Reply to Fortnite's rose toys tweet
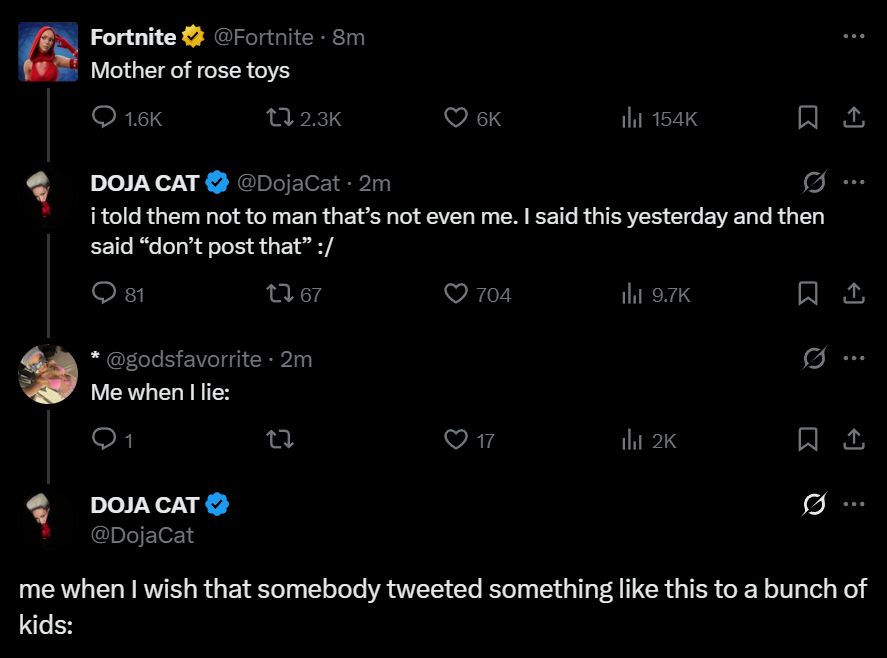This screenshot has height=658, width=887. [105, 118]
